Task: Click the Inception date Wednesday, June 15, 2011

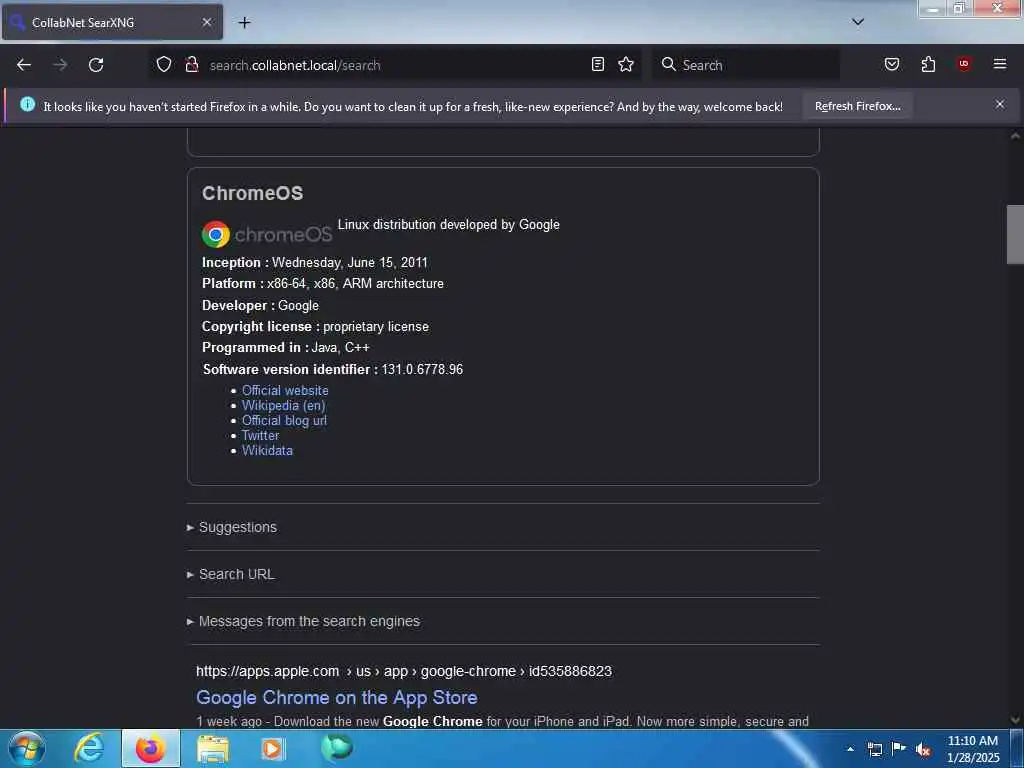Action: [350, 263]
